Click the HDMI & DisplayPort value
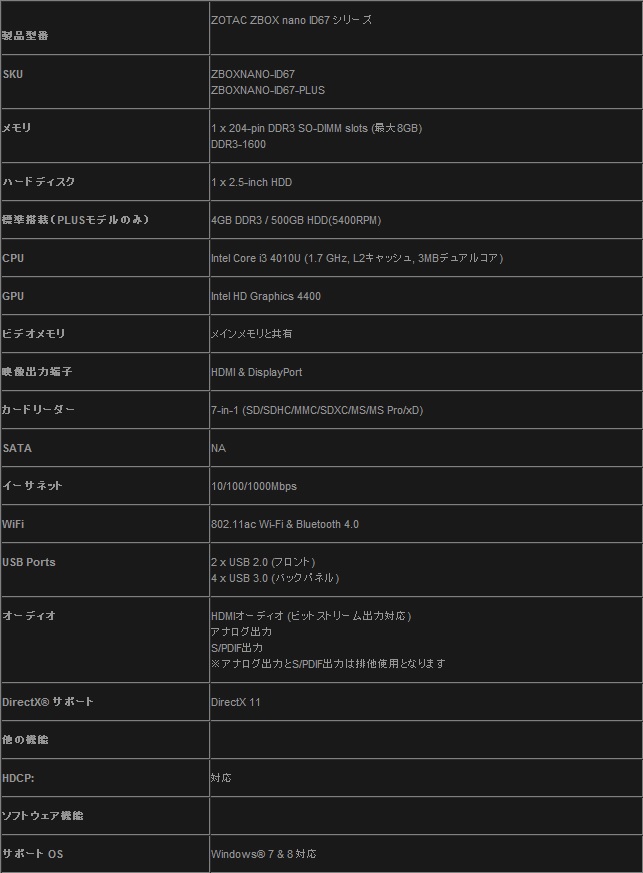Viewport: 643px width, 873px height. 256,372
